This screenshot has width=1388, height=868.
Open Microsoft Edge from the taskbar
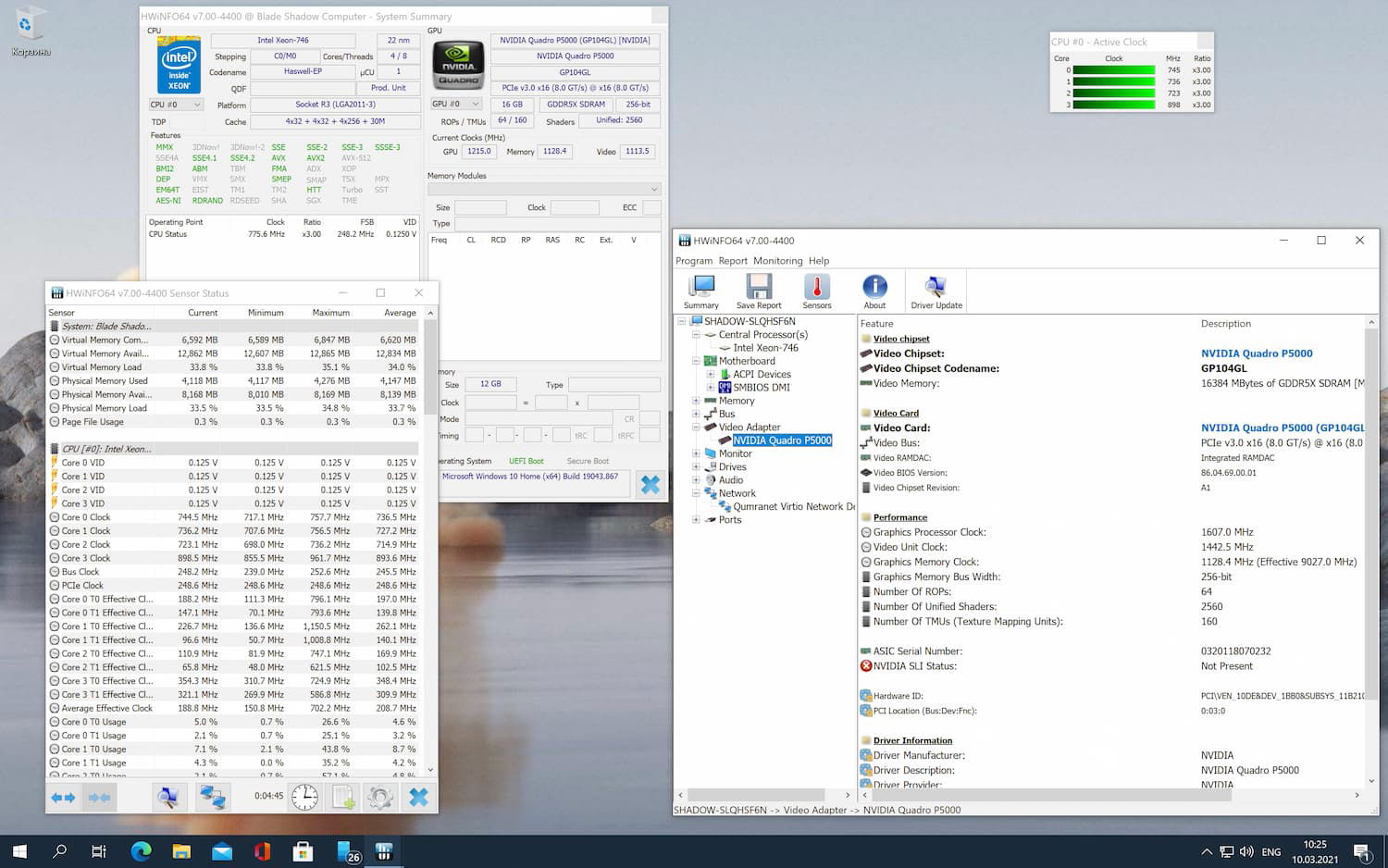141,851
